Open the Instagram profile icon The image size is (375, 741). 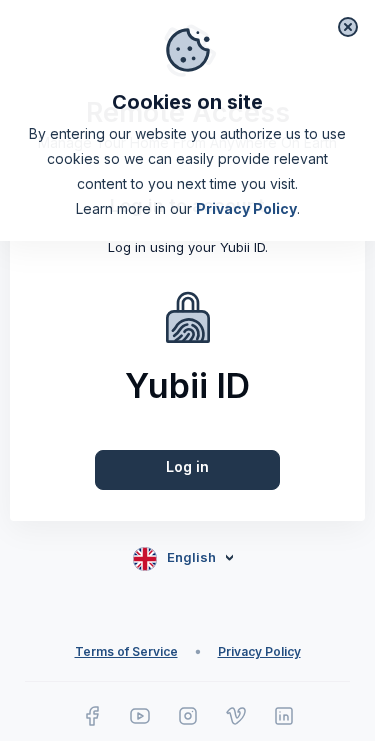[x=188, y=716]
